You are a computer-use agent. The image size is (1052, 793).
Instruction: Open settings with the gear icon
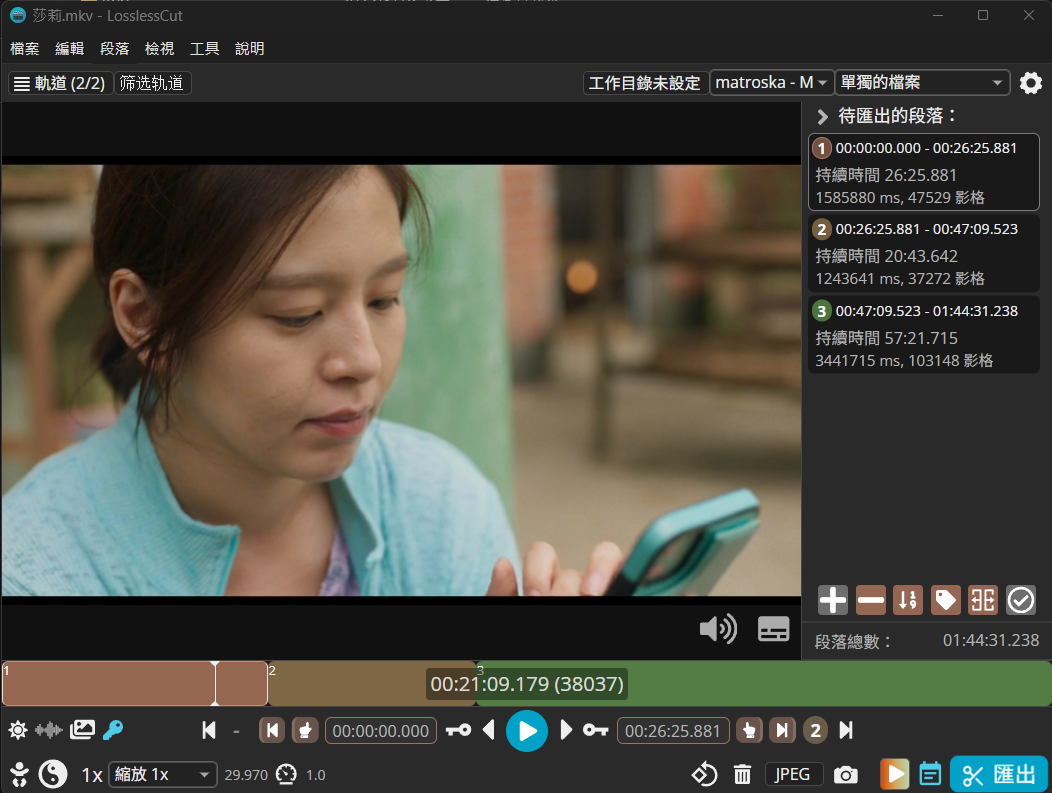[x=1031, y=83]
